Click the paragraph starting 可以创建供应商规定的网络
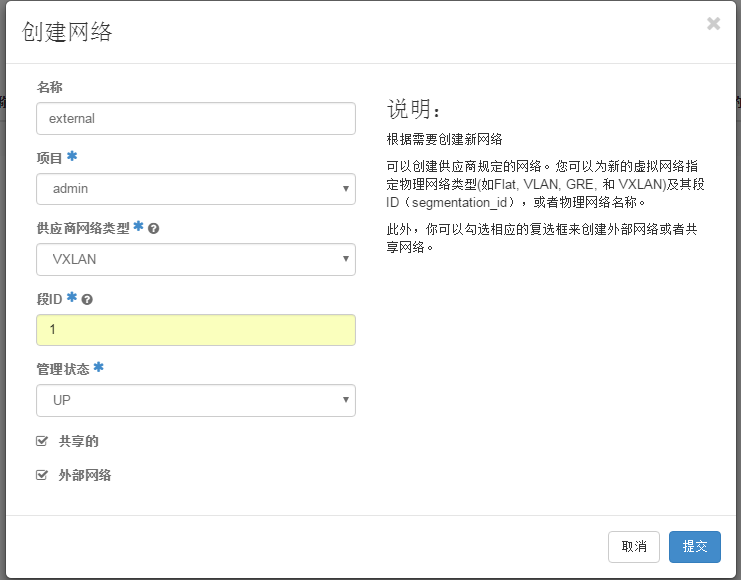 pos(545,184)
